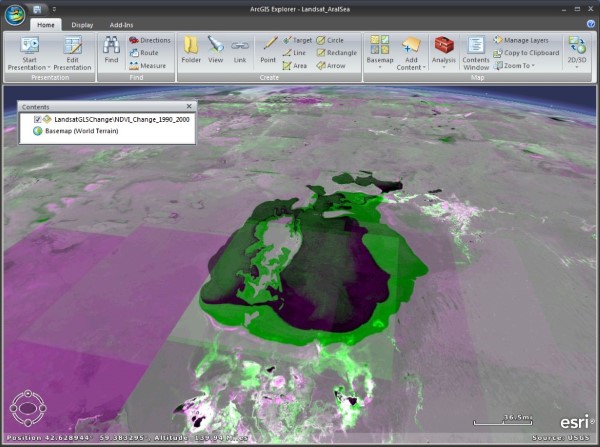Select the Target create tool

click(x=297, y=40)
